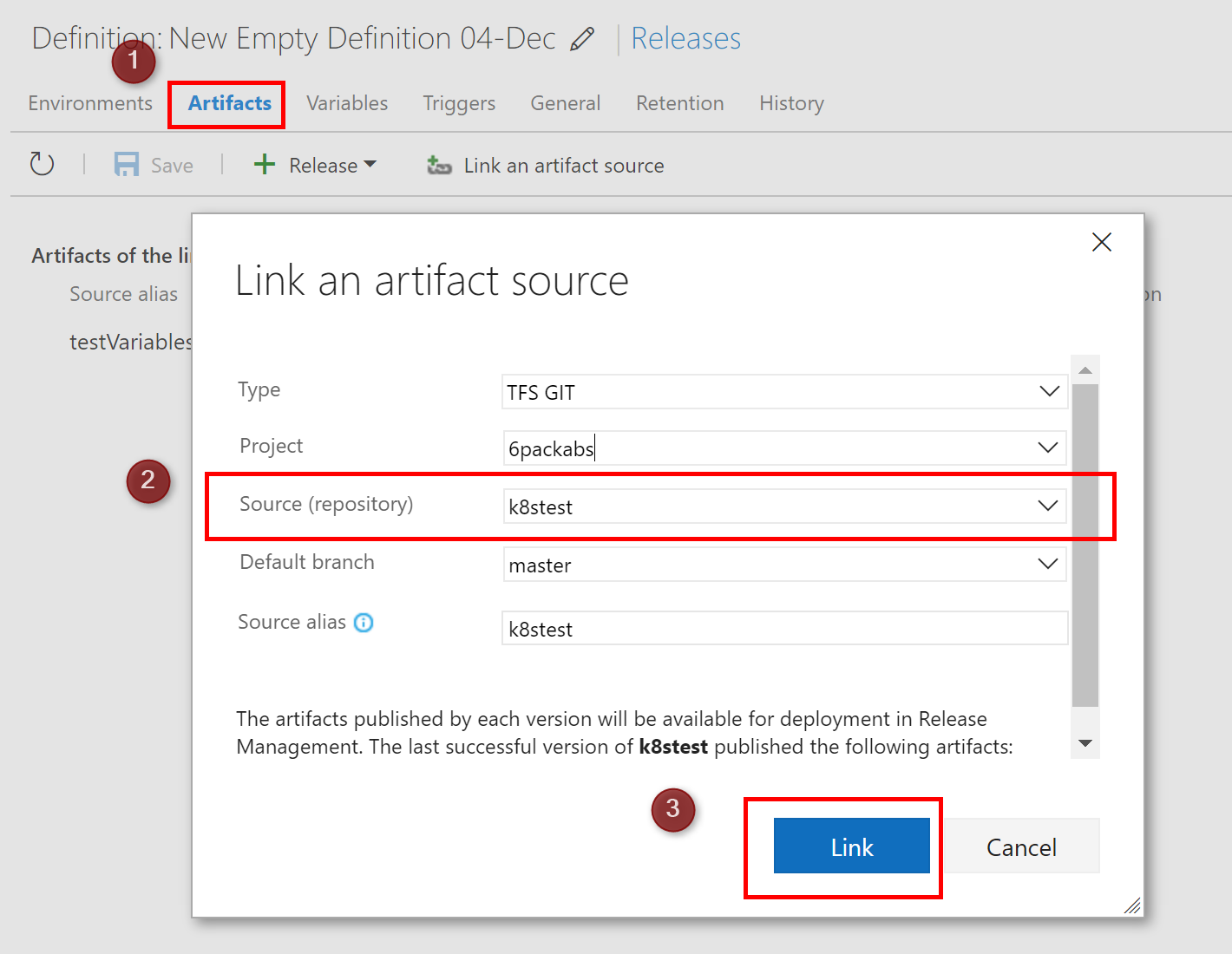Select the testVariables artifact row

click(x=130, y=343)
